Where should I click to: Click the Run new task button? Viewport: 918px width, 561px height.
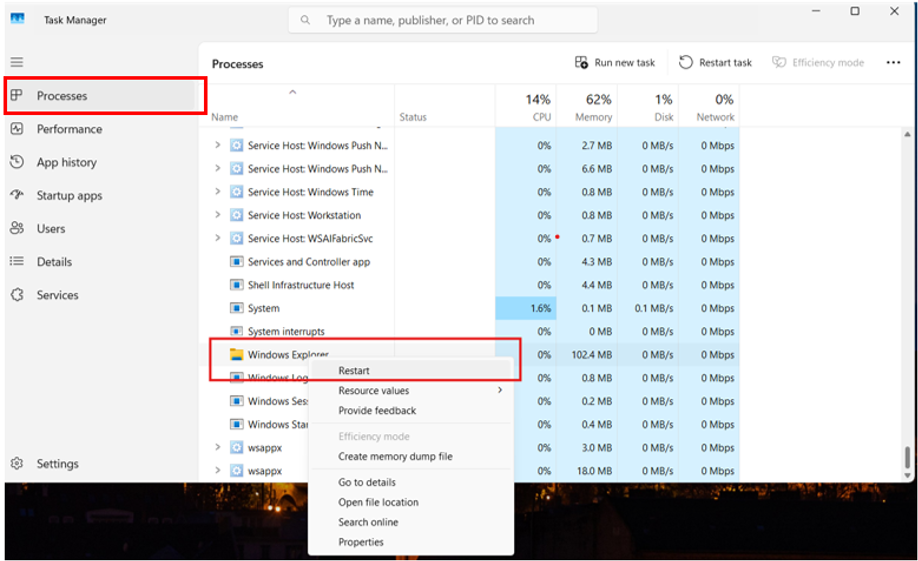[x=615, y=62]
